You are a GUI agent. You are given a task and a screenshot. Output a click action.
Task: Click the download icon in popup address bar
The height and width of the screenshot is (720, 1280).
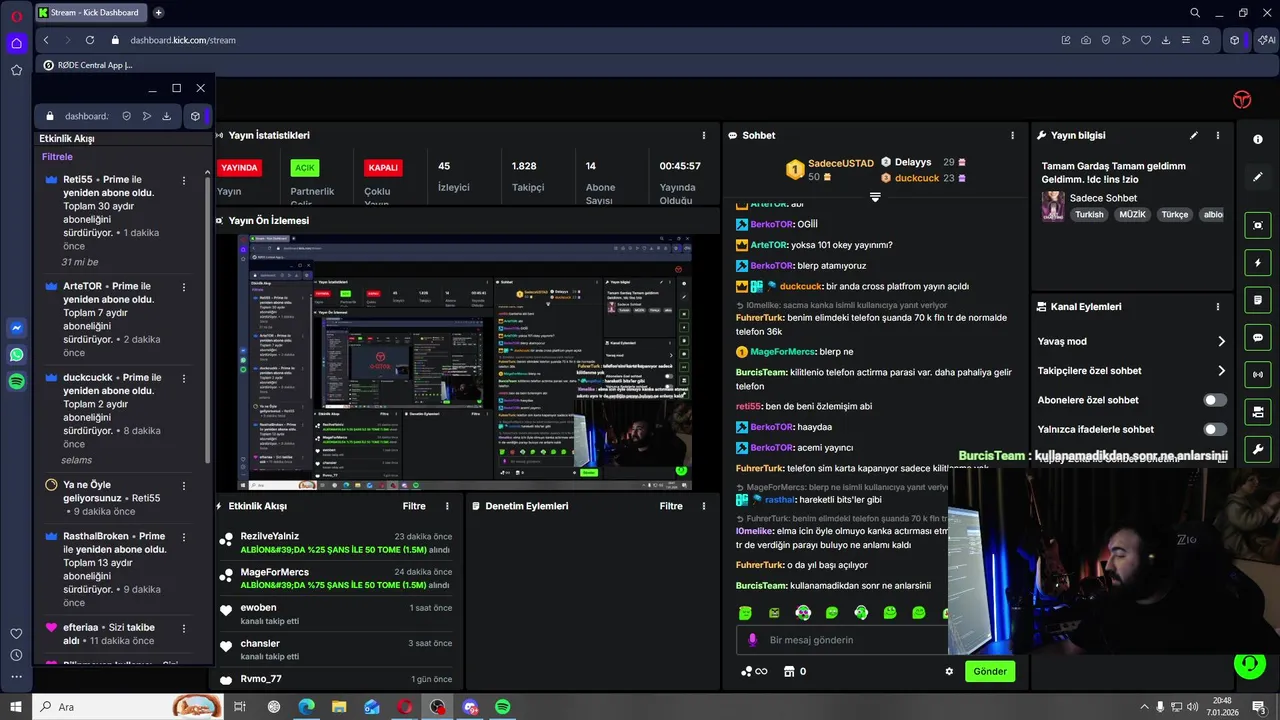(x=166, y=116)
